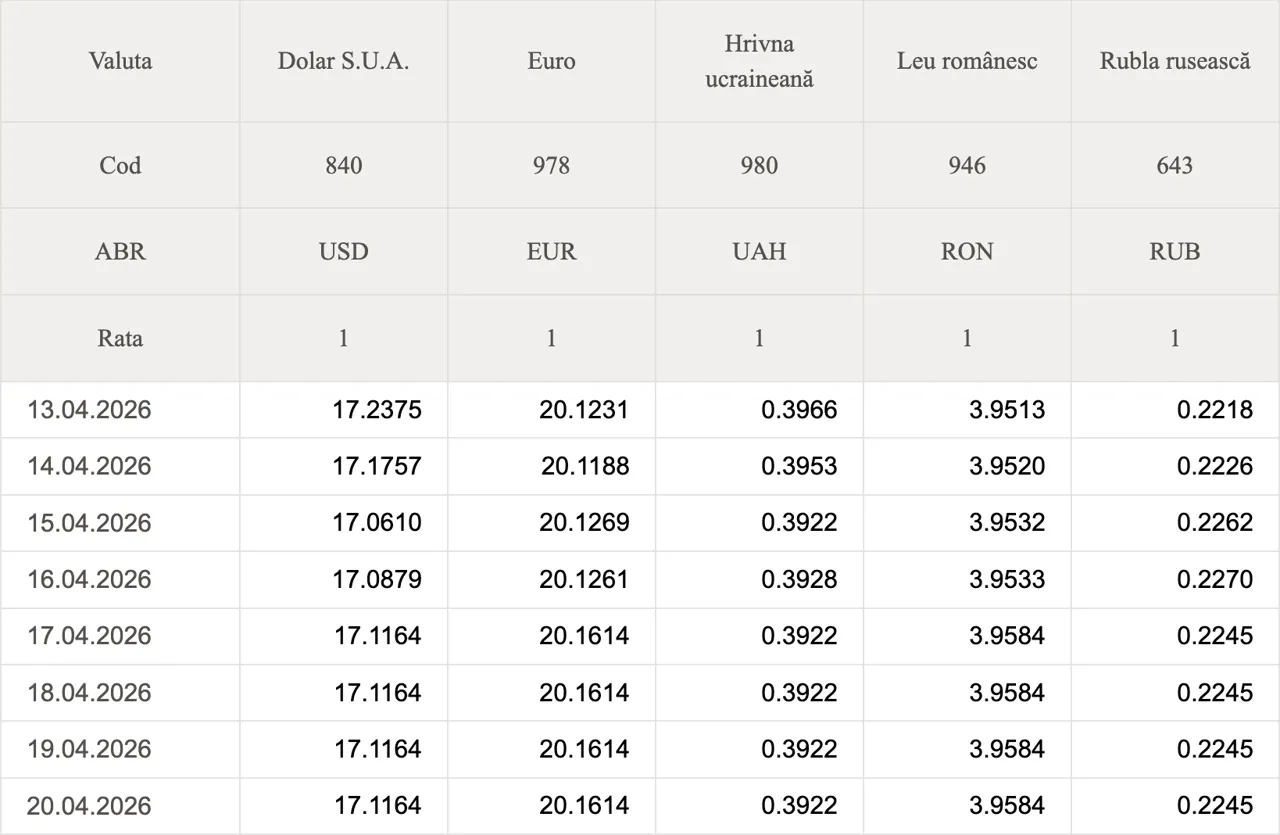Select the date 13.04.2026 row label
The width and height of the screenshot is (1280, 835).
(89, 410)
